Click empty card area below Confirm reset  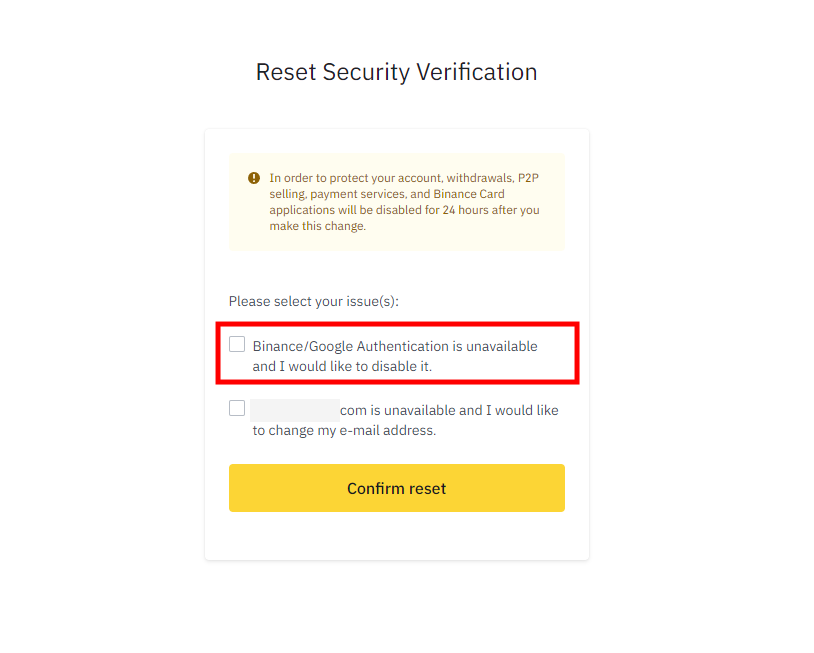click(396, 536)
